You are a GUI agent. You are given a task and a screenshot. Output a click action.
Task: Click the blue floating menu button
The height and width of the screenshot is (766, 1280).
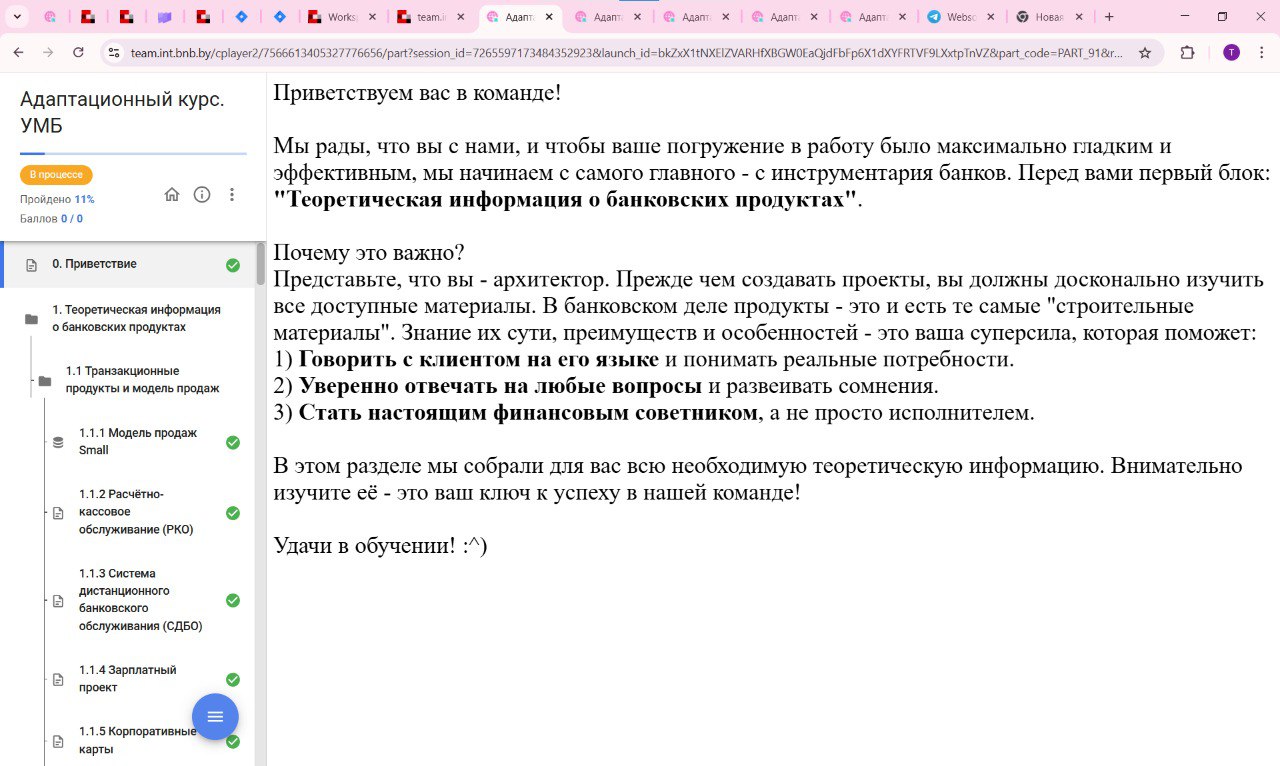pyautogui.click(x=215, y=717)
